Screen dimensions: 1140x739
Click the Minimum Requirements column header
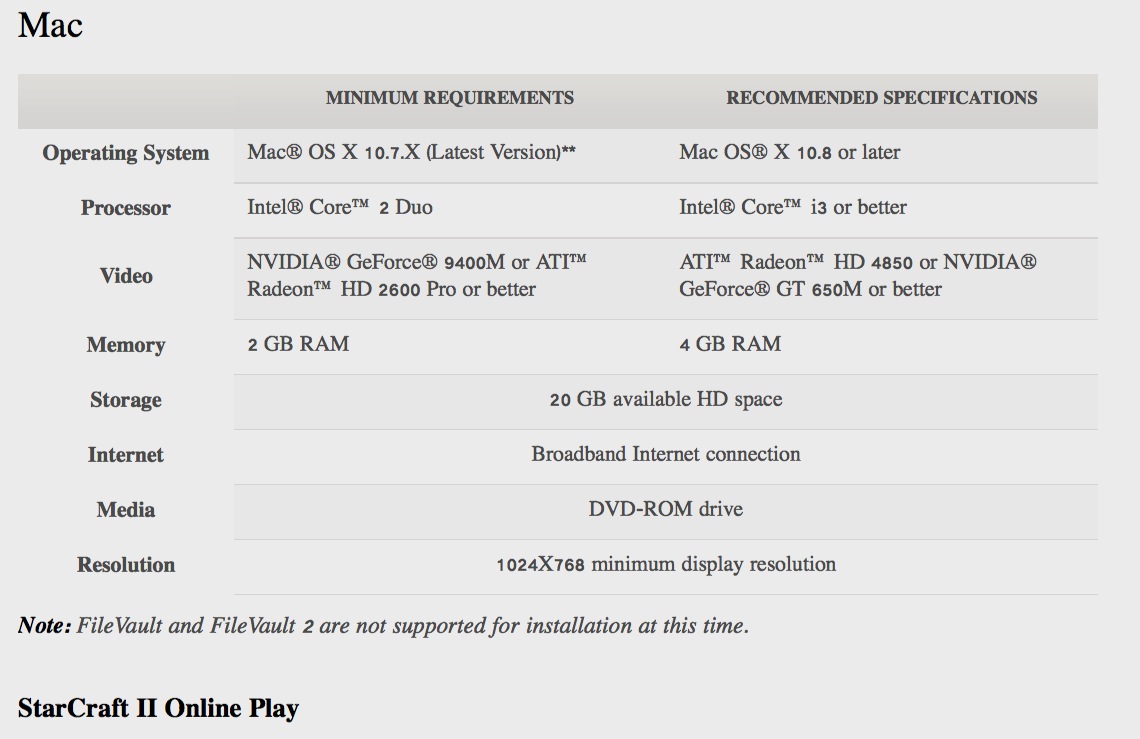click(x=449, y=98)
